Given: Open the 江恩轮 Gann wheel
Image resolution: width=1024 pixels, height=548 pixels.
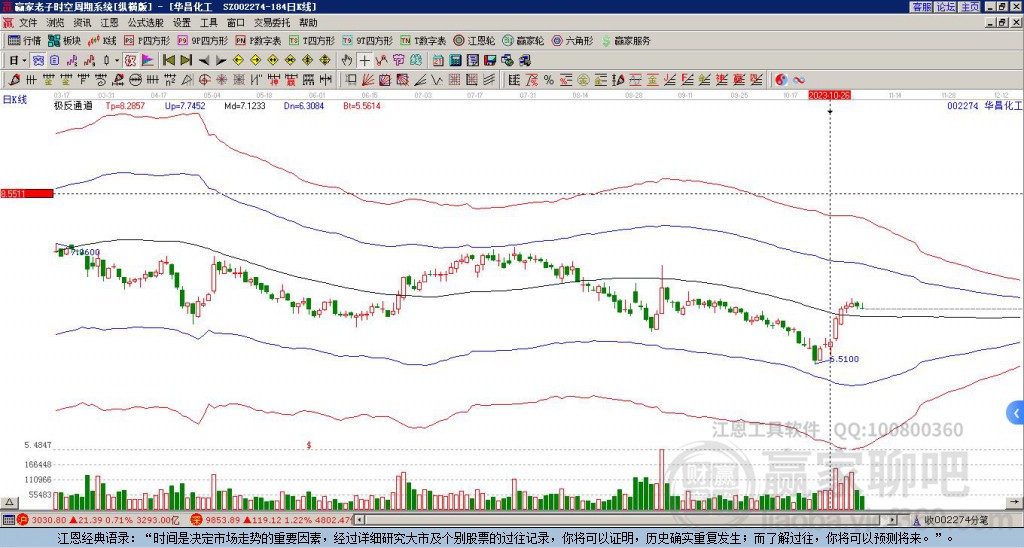Looking at the screenshot, I should (x=473, y=40).
